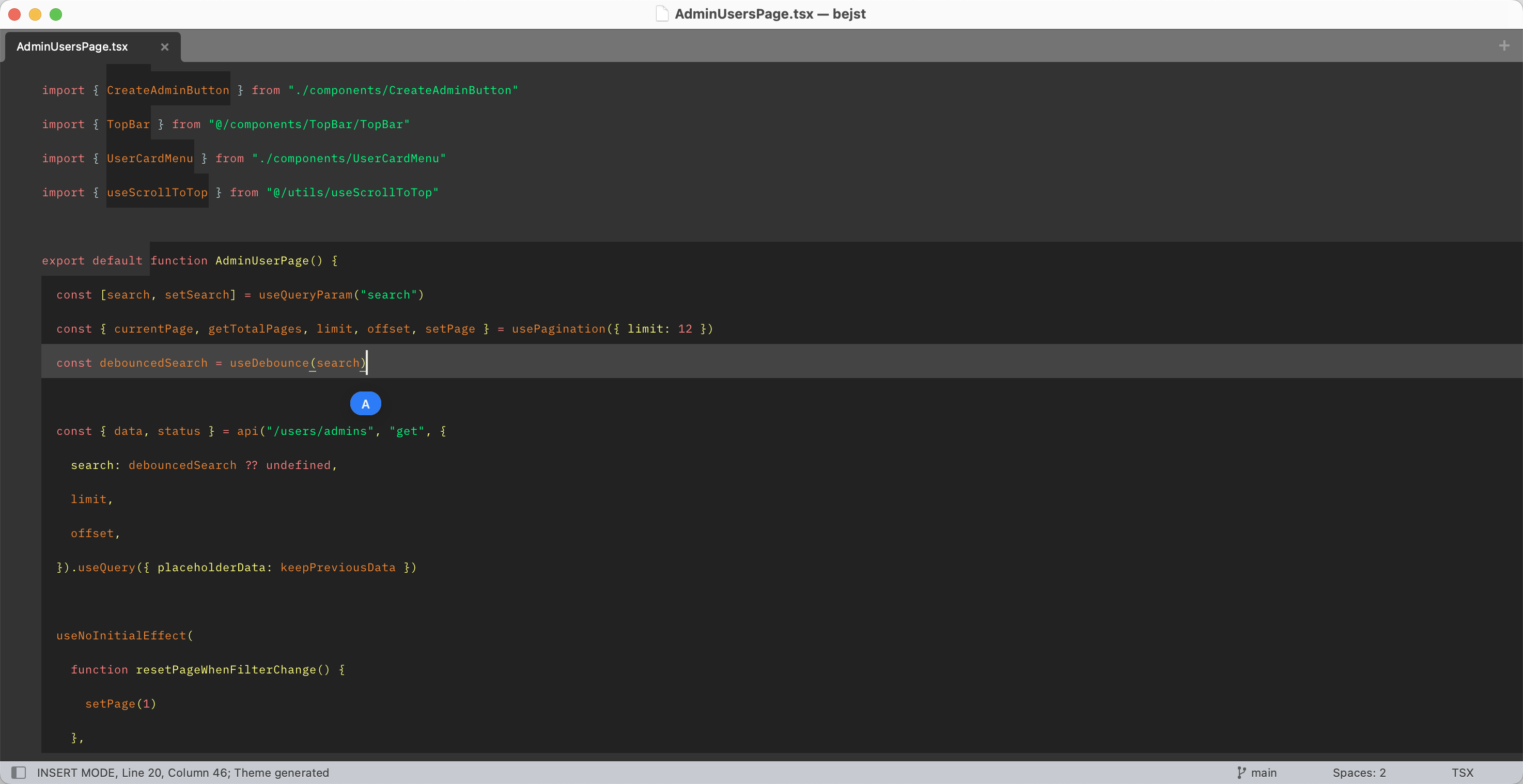Click the limit, property line
Screen dimensions: 1523x784
(91, 499)
